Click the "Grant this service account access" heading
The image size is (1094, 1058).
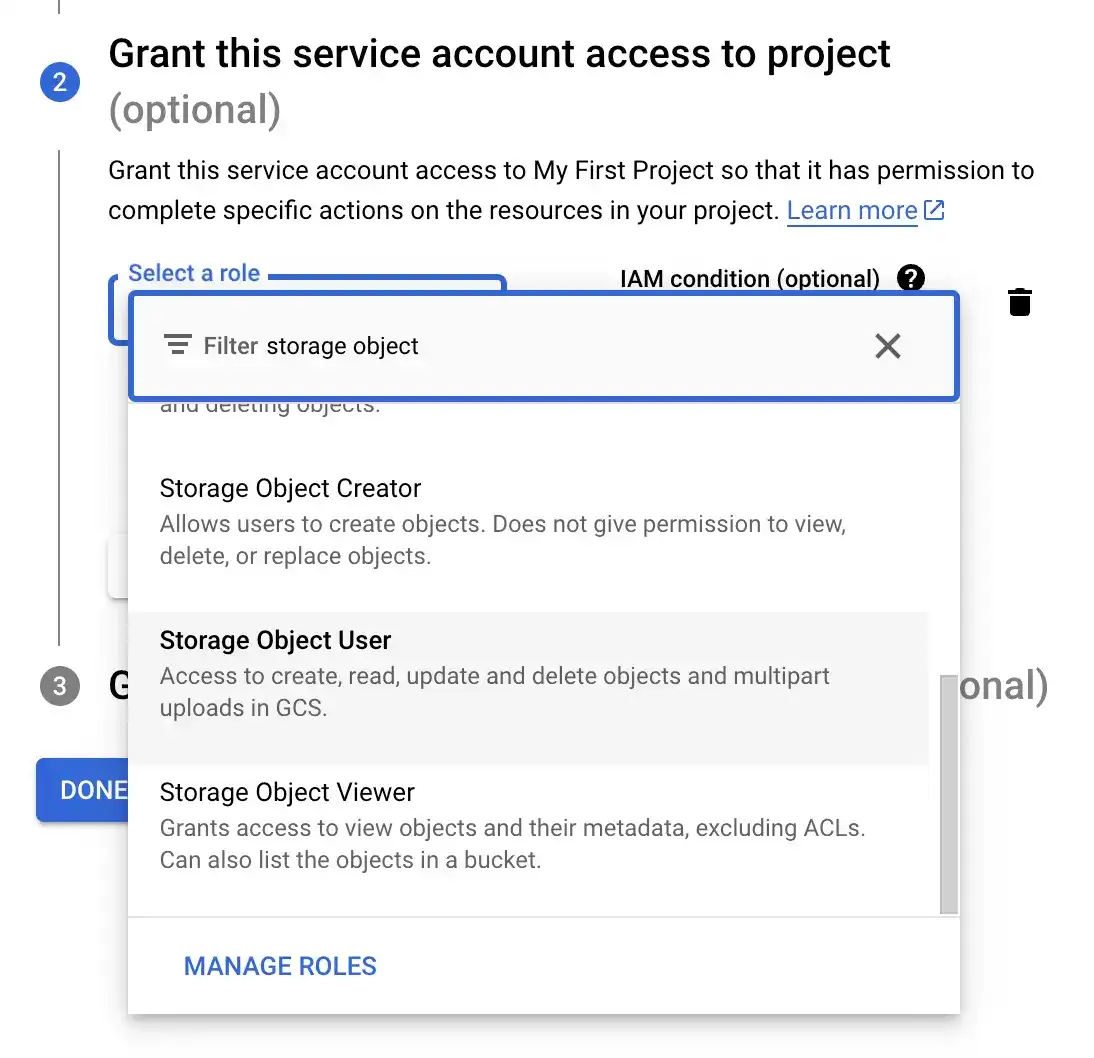[499, 53]
